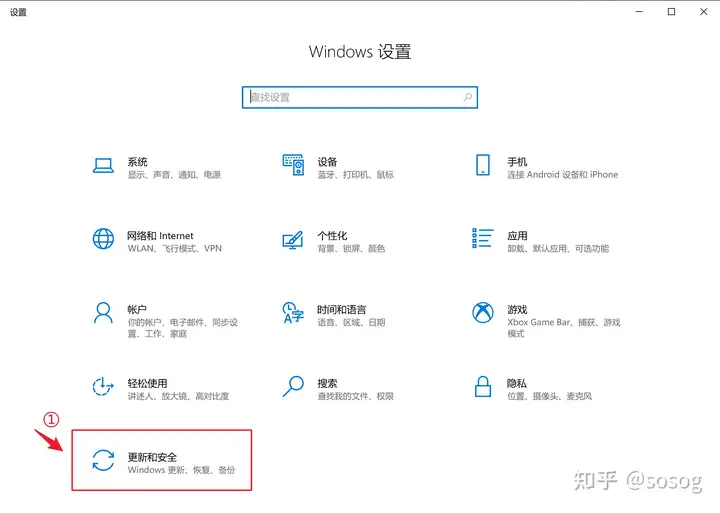Open the 网络和 Internet globe icon

pyautogui.click(x=103, y=239)
